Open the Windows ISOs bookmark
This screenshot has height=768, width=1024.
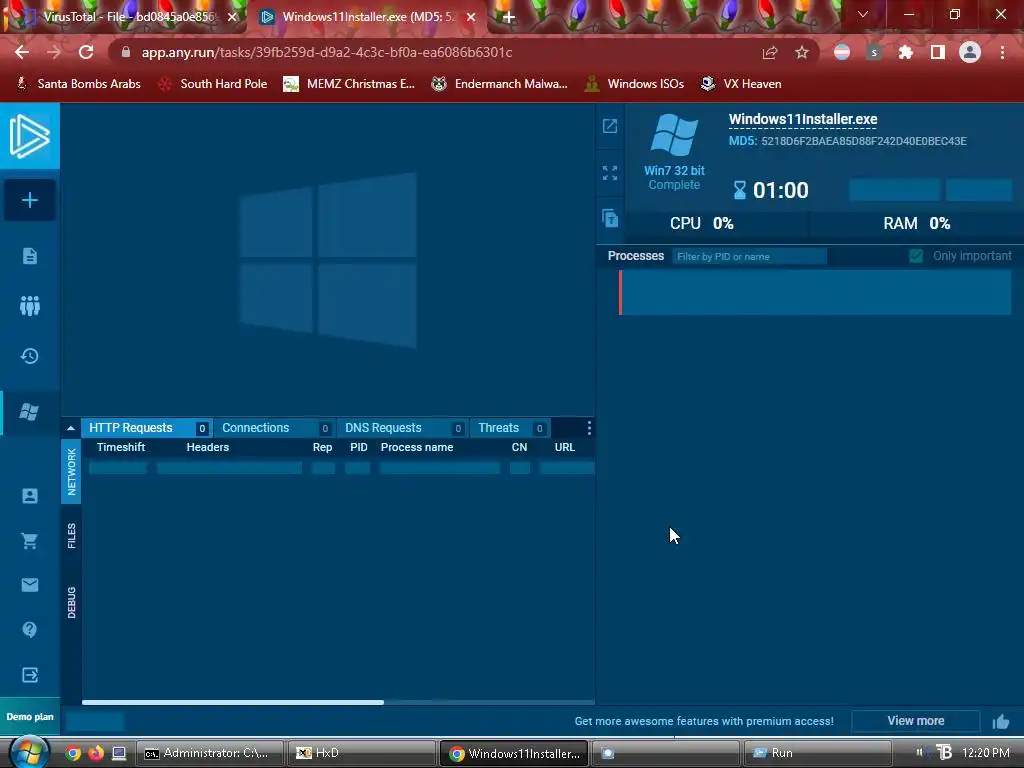(634, 84)
